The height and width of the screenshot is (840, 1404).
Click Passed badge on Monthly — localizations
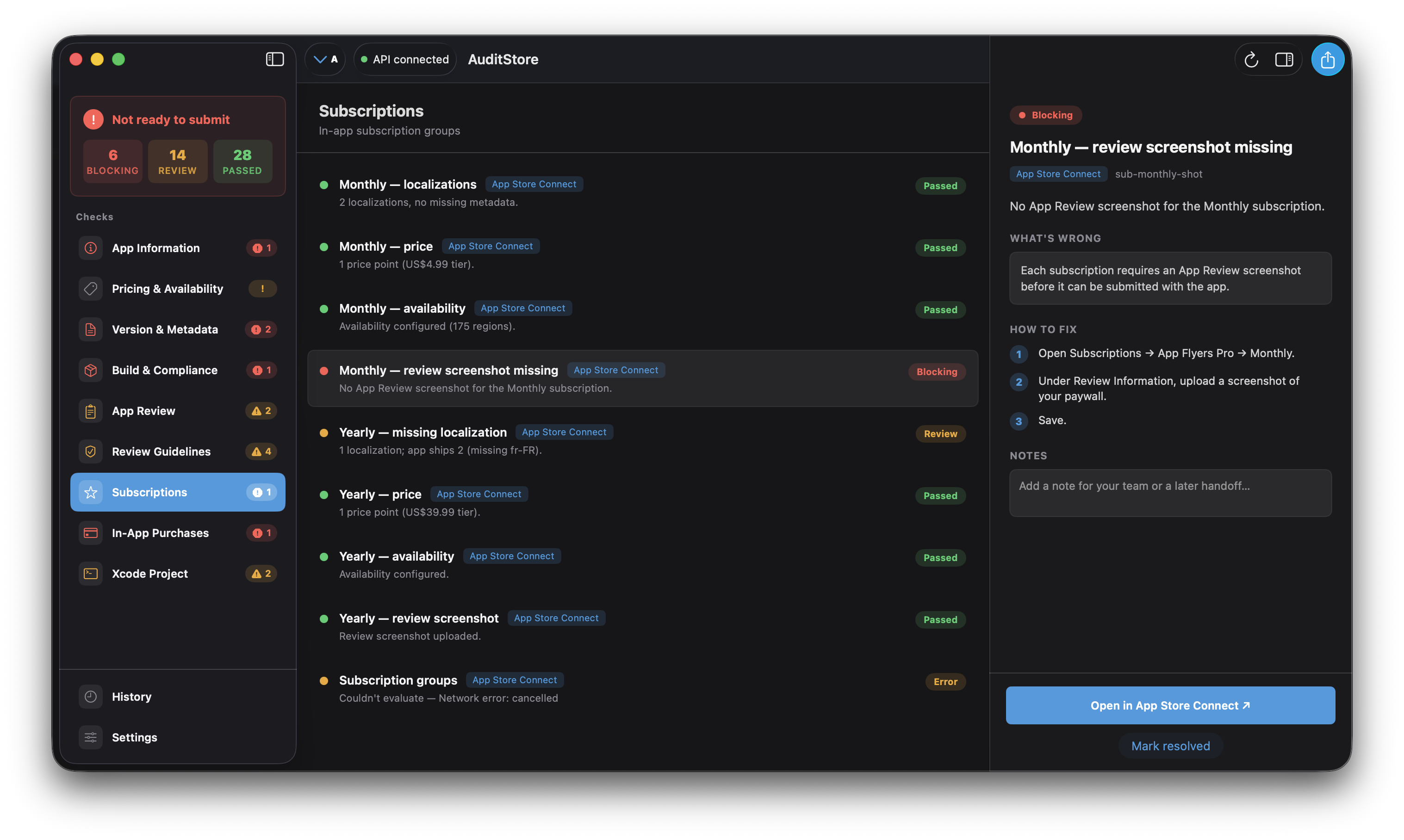pyautogui.click(x=940, y=185)
